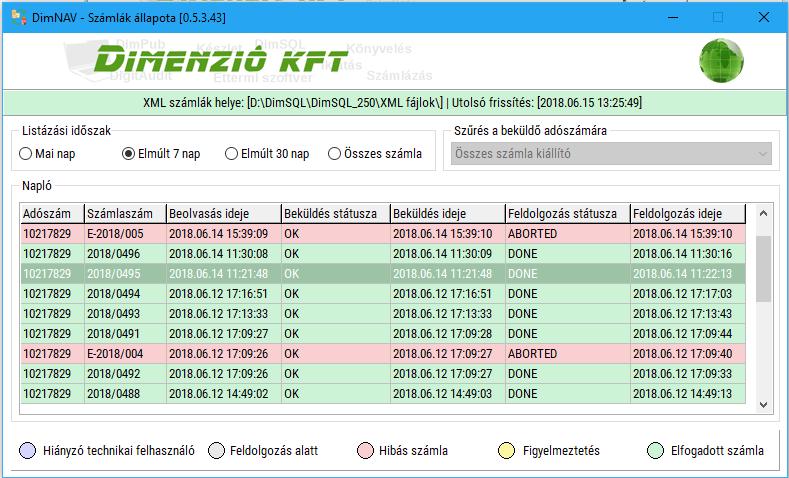Image resolution: width=789 pixels, height=478 pixels.
Task: Click tax number in row 2018/0491
Action: (47, 334)
